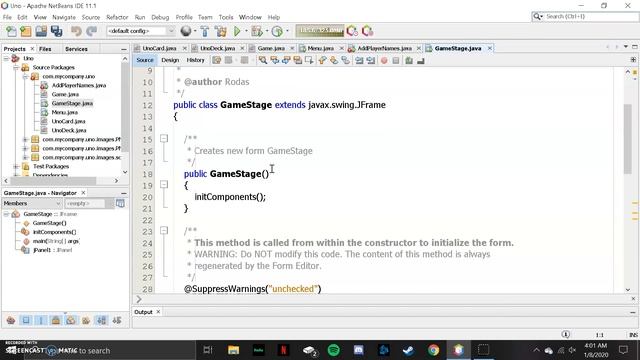Open the empty filter combo in Navigator
The image size is (640, 360).
pyautogui.click(x=89, y=203)
